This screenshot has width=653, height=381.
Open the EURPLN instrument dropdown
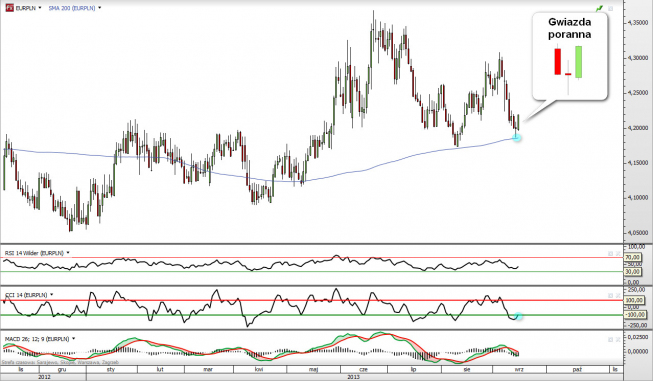pyautogui.click(x=40, y=8)
